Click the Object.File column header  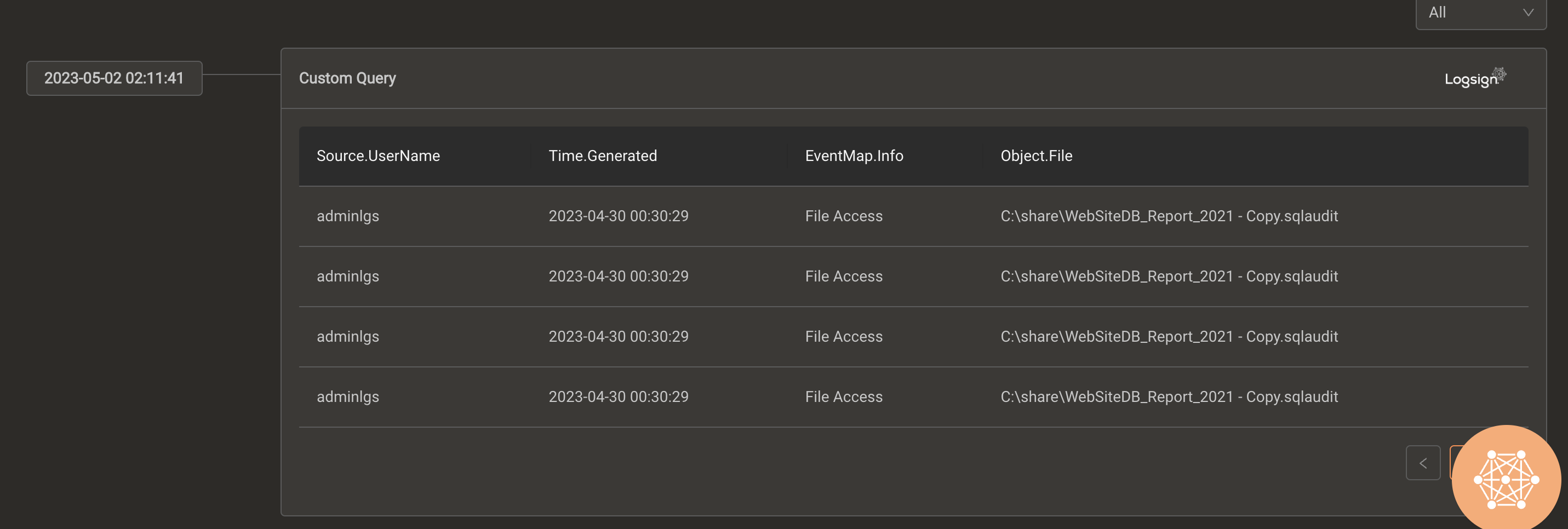pos(1036,156)
